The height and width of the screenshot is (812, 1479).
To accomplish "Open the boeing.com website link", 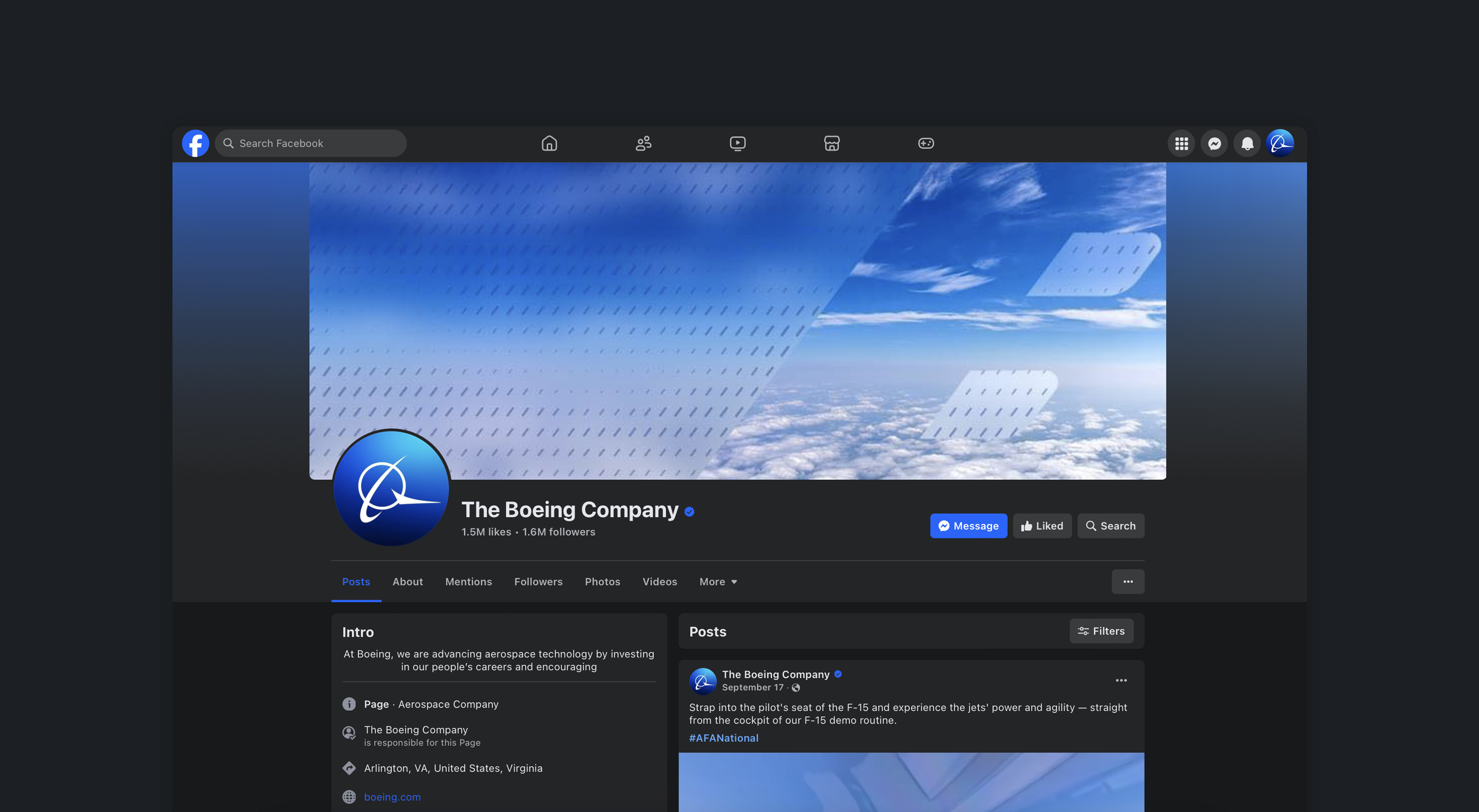I will point(392,797).
